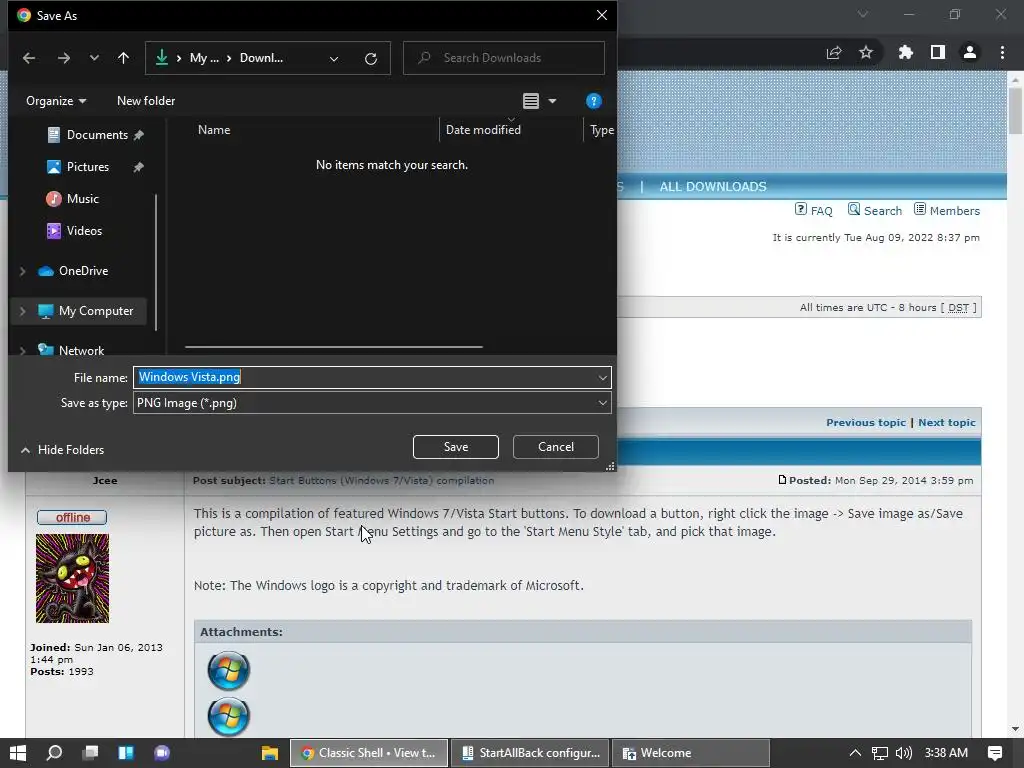Expand the My Computer tree node
The width and height of the screenshot is (1024, 768).
(23, 312)
